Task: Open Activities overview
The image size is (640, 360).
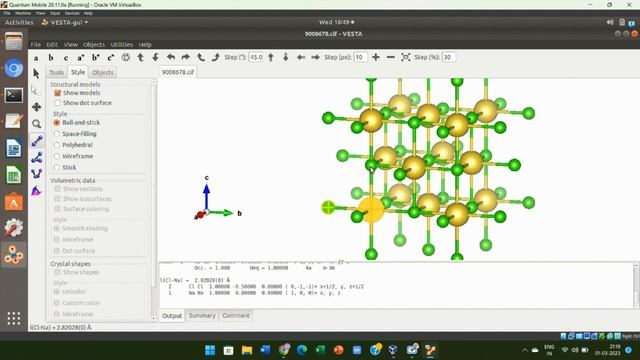Action: tap(19, 22)
